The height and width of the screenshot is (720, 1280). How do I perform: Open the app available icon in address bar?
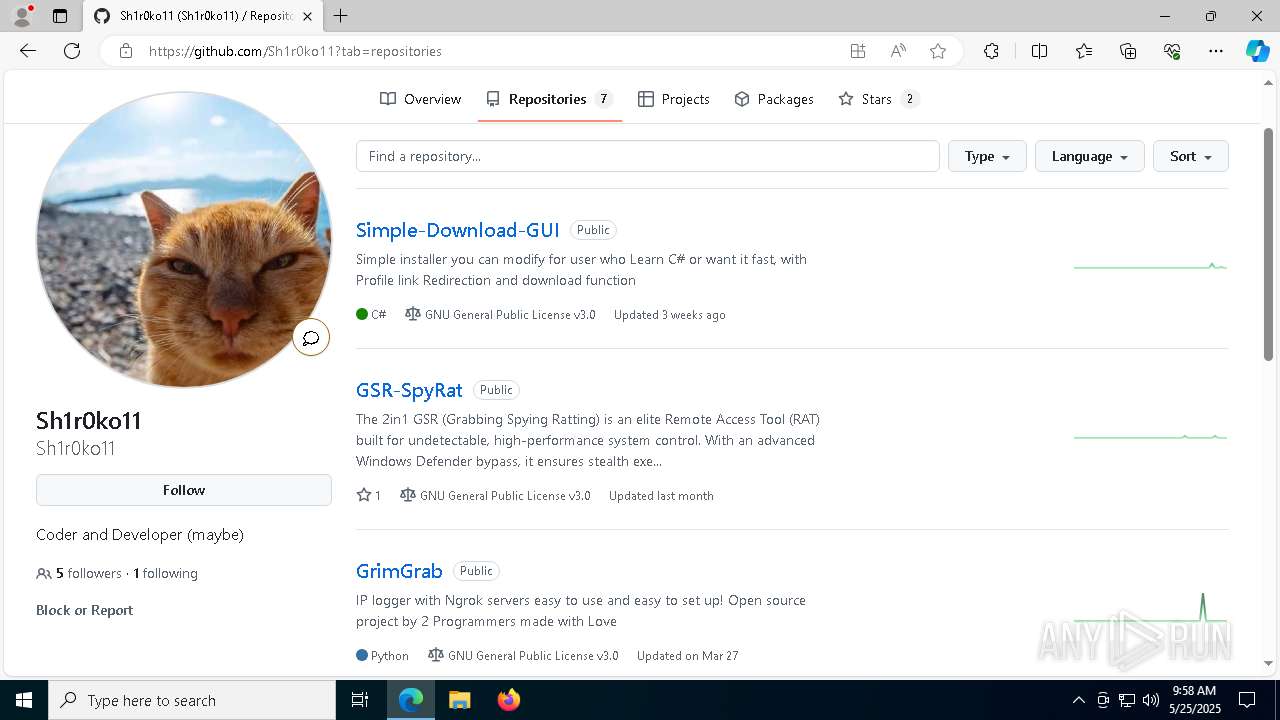858,51
